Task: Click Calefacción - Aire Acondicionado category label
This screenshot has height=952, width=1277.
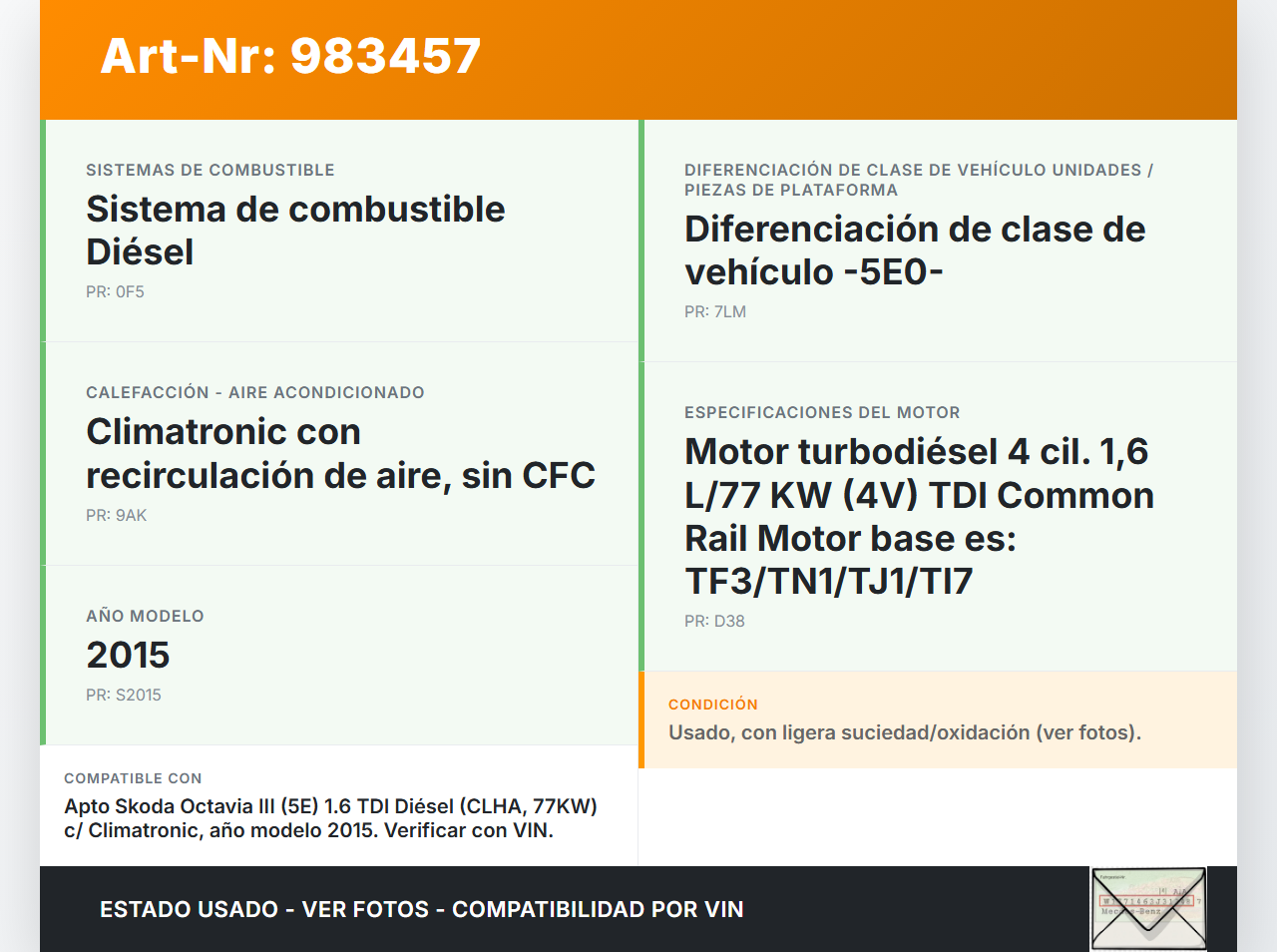Action: 254,392
